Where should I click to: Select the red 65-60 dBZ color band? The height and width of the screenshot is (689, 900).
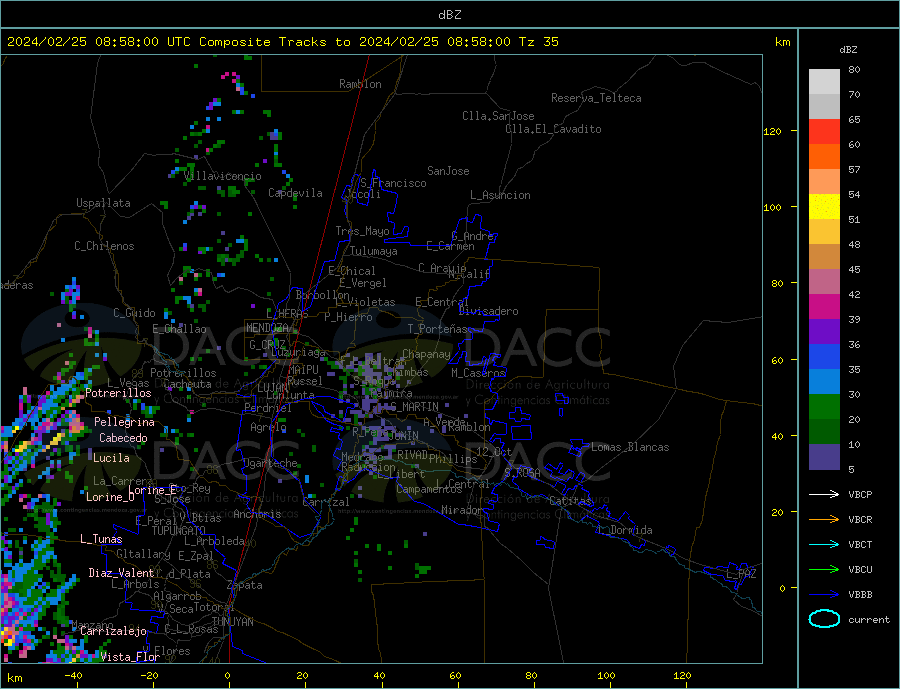point(824,131)
